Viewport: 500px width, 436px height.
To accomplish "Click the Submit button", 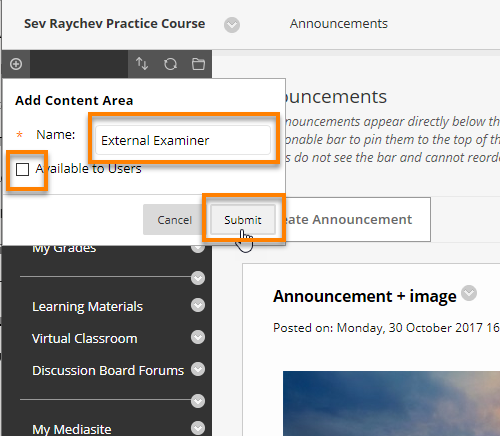I will coord(243,220).
